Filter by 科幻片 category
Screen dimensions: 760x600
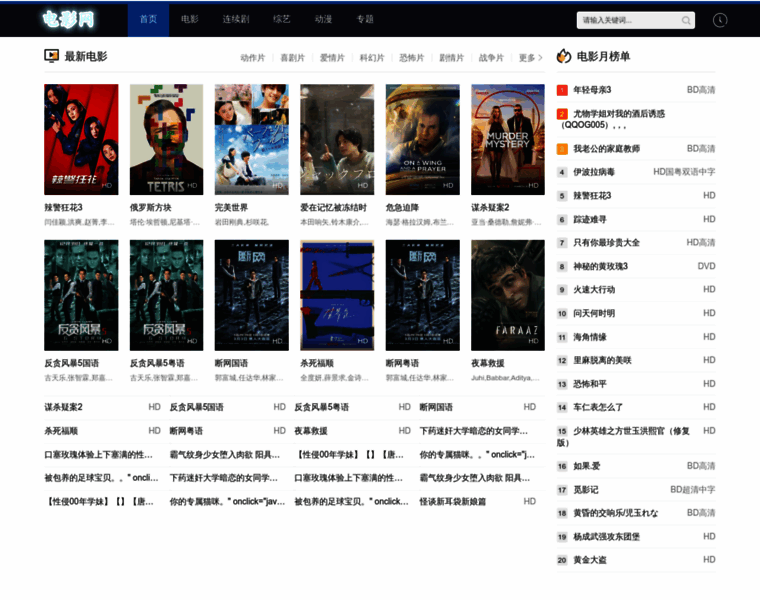[372, 58]
